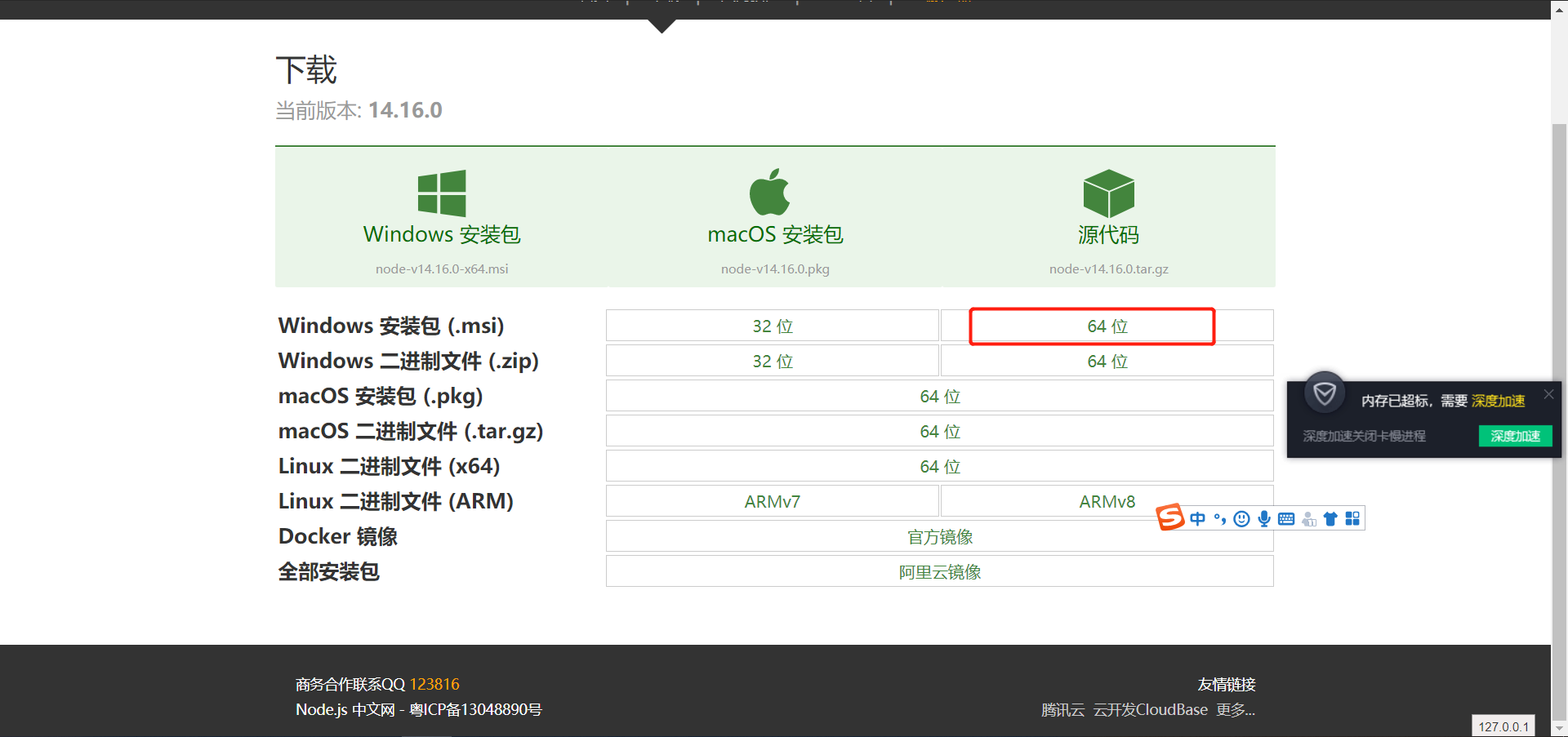Download the 32 位 Windows .msi installer
The image size is (1568, 737).
tap(773, 326)
